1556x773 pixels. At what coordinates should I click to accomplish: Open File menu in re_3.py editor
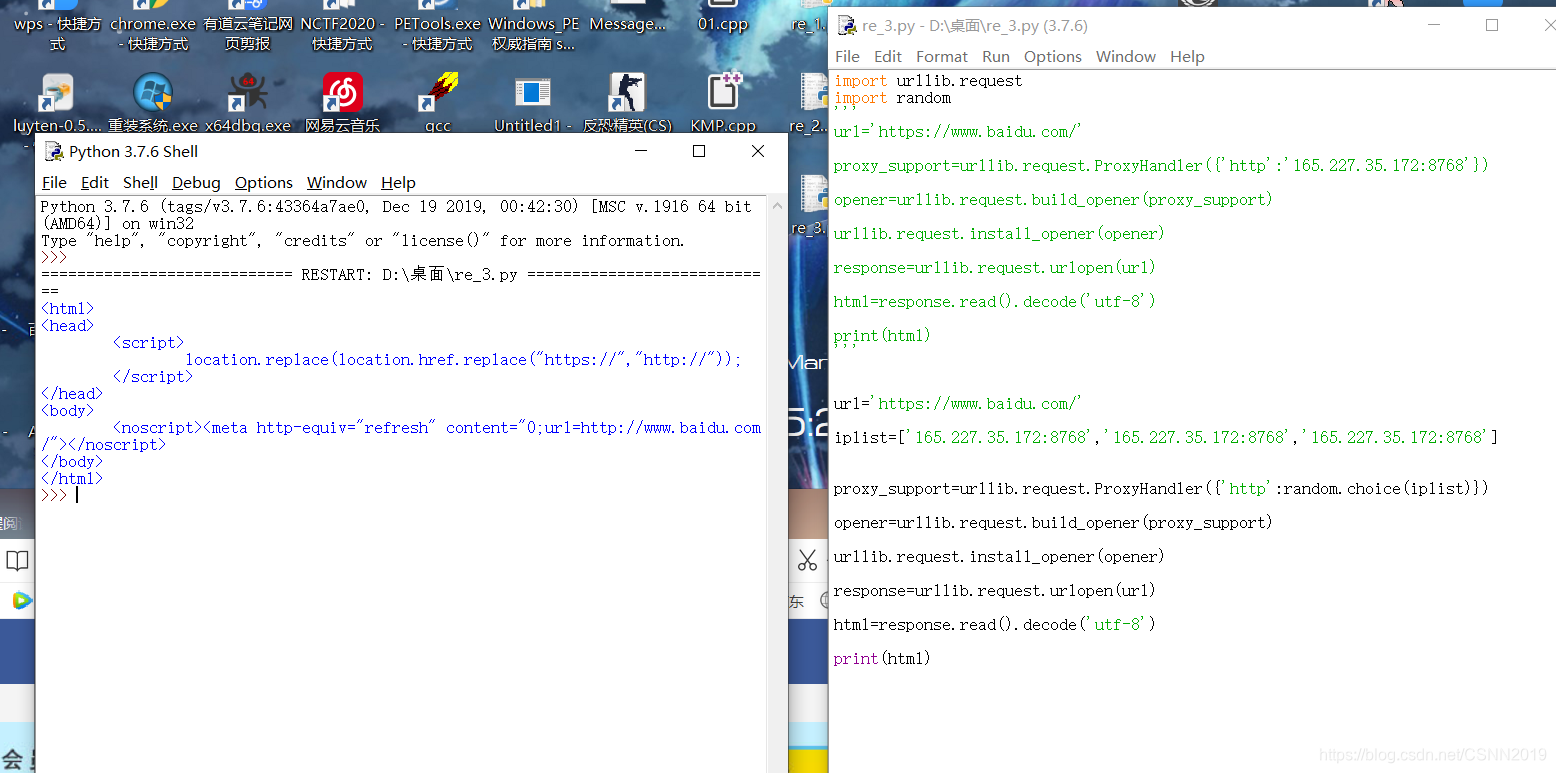click(x=847, y=56)
